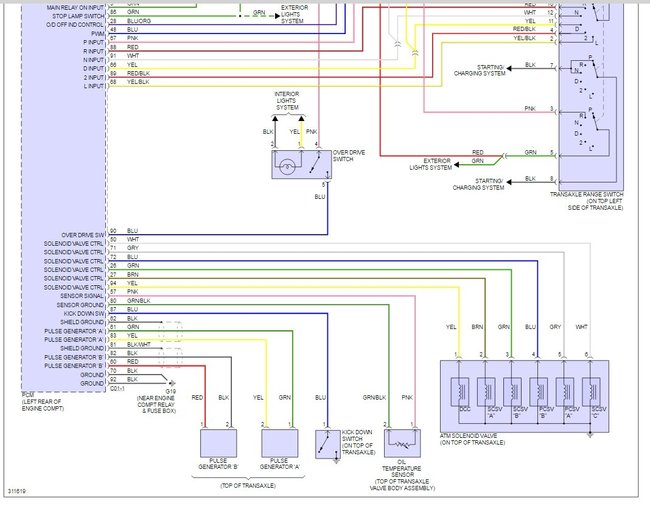Screen dimensions: 650x506
Task: Click the 'SENSOR SIGNAL' PCM pin label
Action: point(82,296)
